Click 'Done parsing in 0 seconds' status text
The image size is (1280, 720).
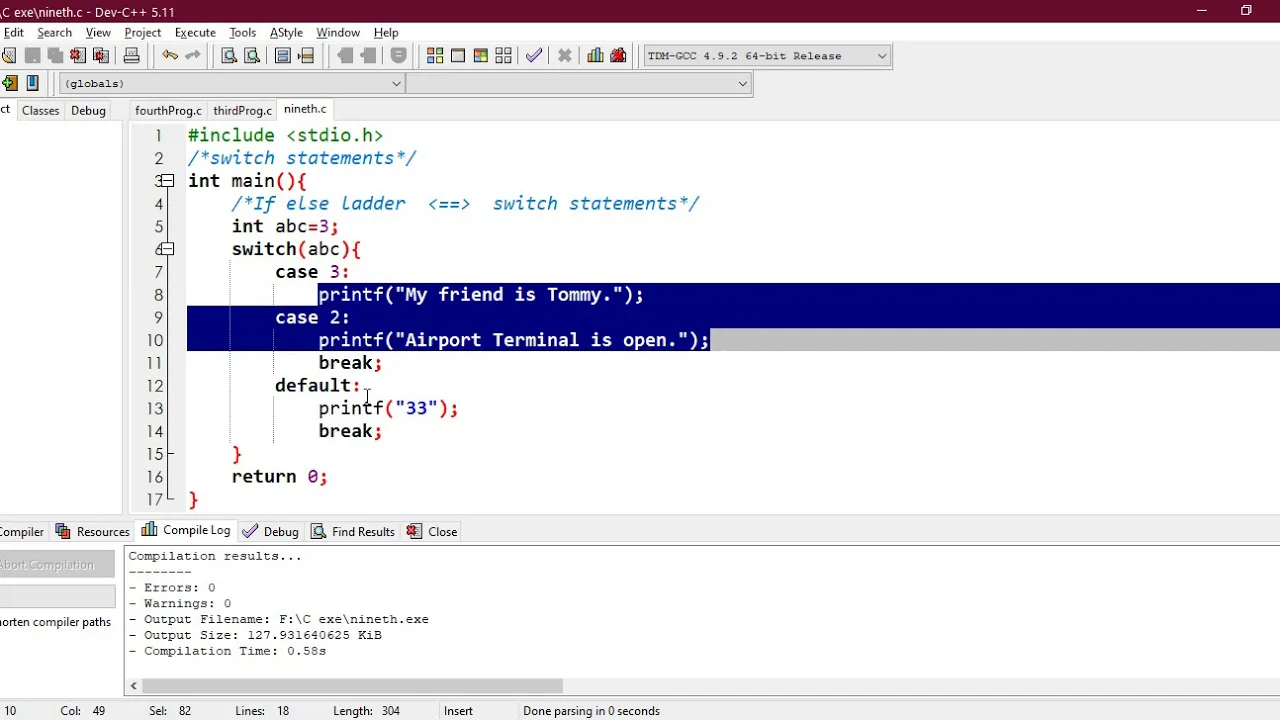(x=591, y=711)
